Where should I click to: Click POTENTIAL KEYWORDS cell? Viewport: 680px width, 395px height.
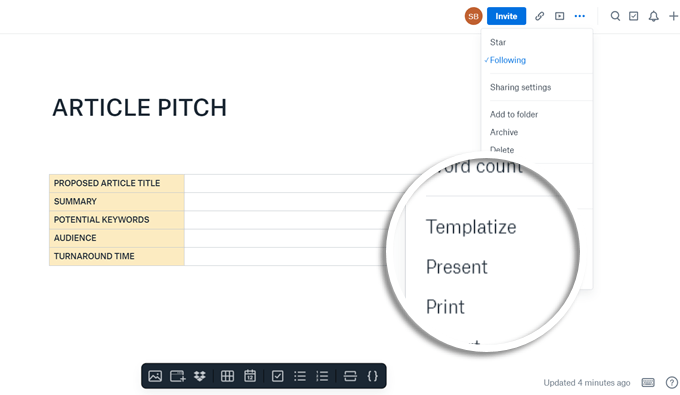(x=117, y=220)
